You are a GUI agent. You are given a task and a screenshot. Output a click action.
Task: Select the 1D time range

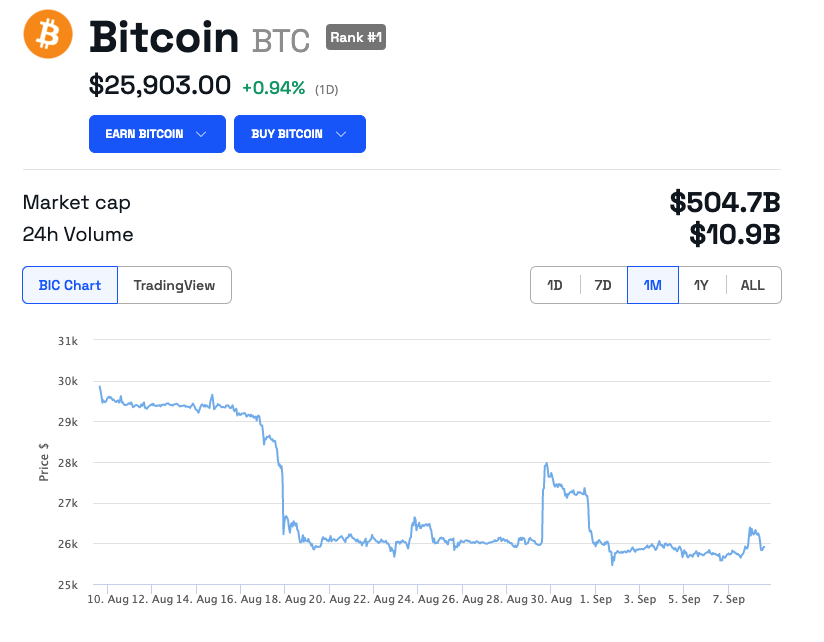[x=555, y=285]
